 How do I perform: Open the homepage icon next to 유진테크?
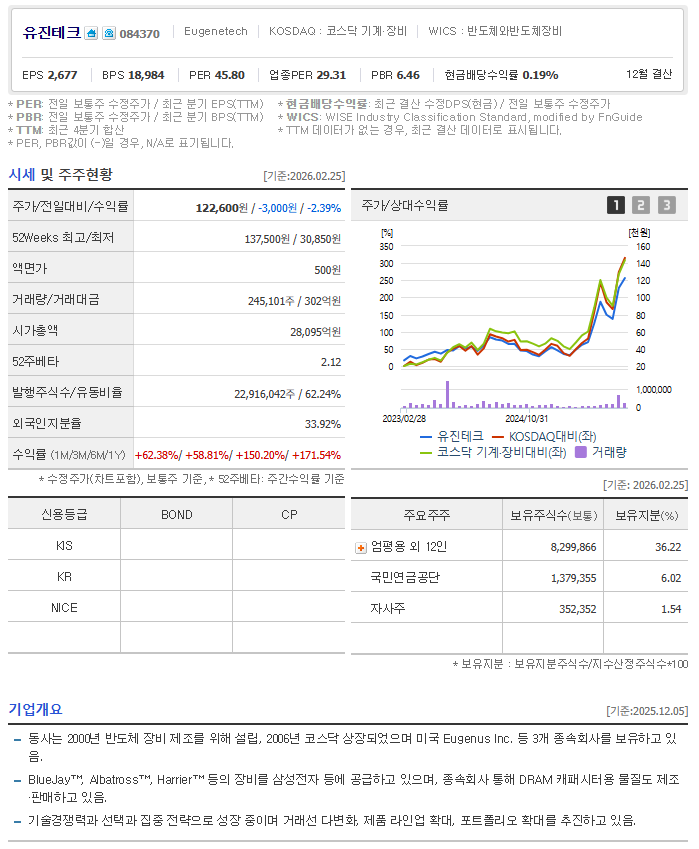pos(92,34)
